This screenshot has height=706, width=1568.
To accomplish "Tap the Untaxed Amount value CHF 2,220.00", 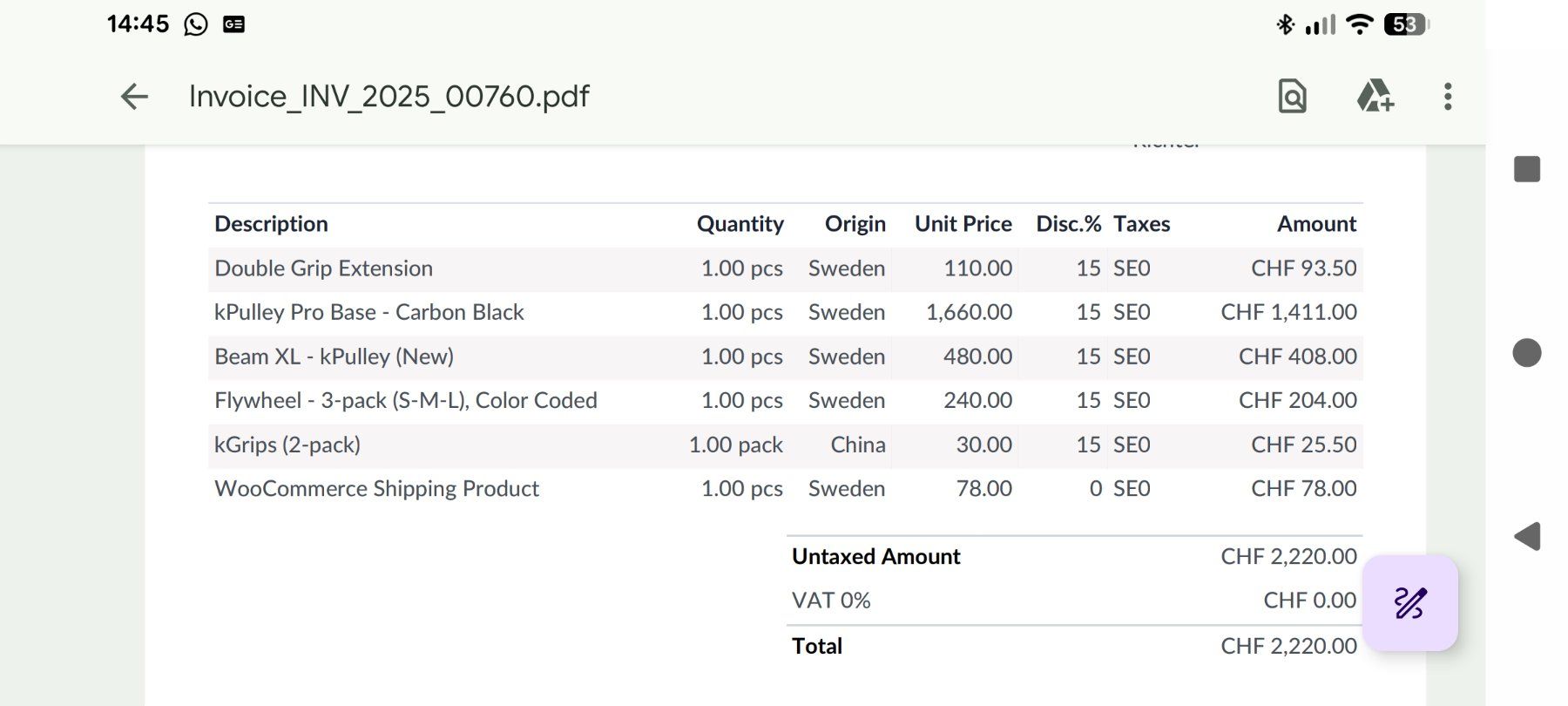I will [x=1289, y=556].
